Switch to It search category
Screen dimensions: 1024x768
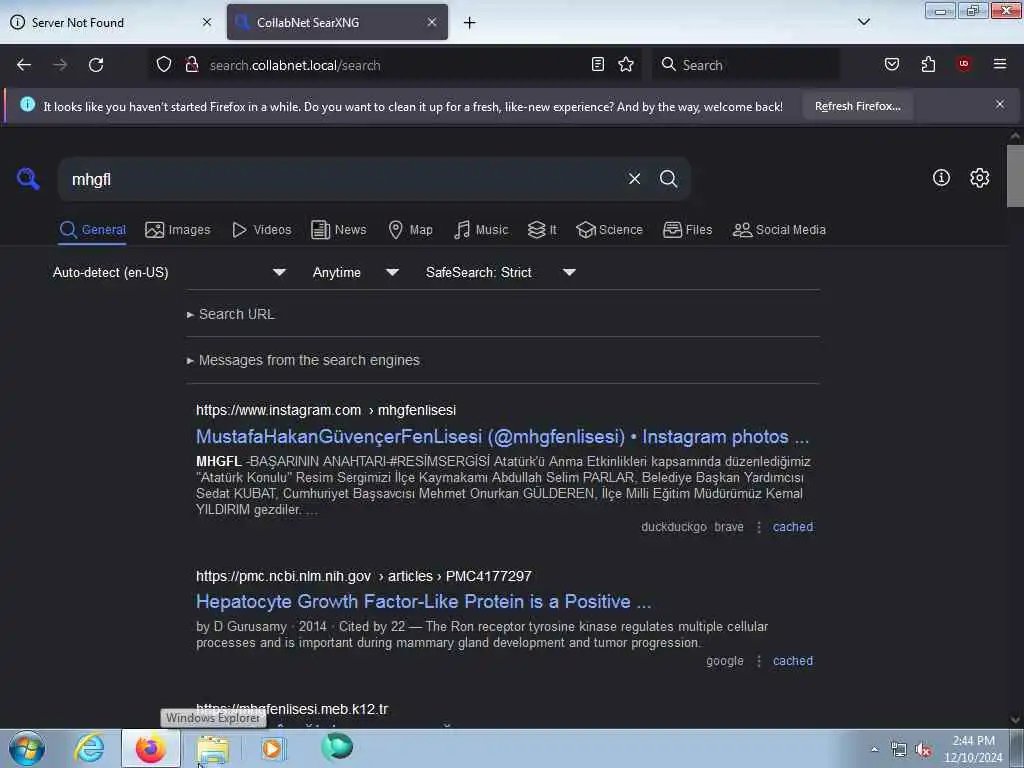542,230
